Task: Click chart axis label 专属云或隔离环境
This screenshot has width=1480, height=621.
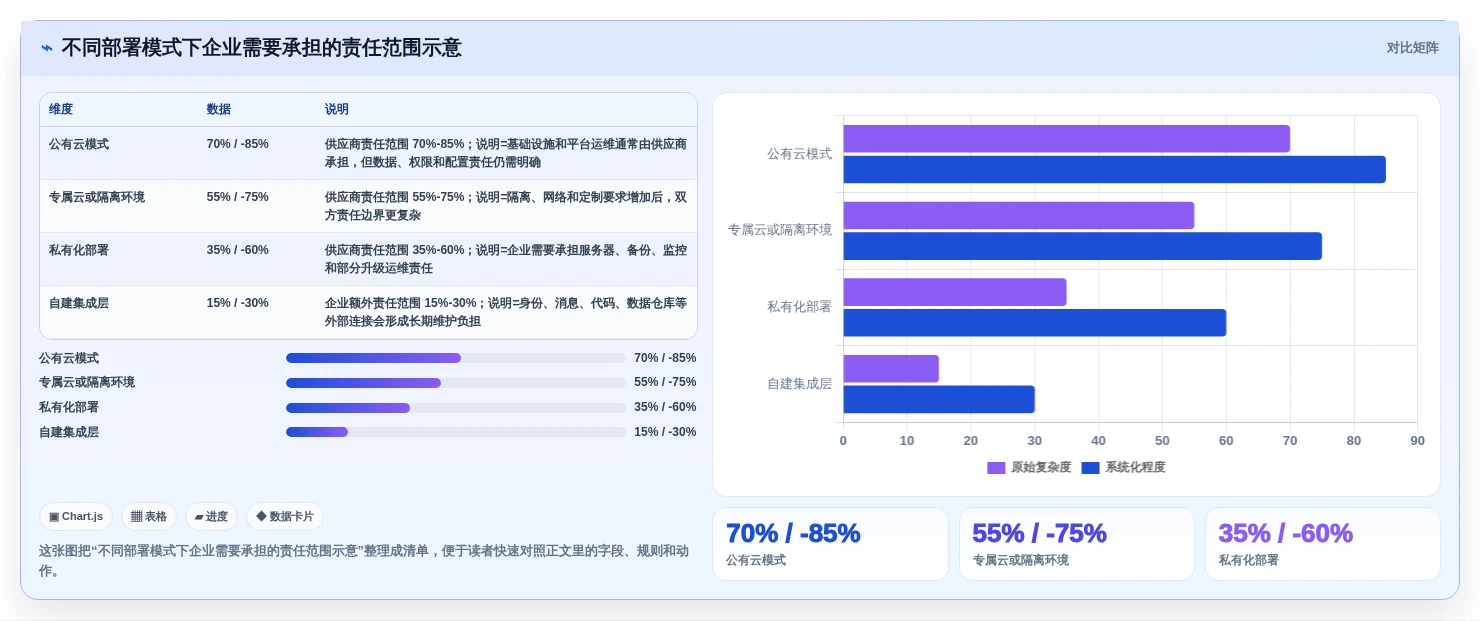Action: [780, 230]
